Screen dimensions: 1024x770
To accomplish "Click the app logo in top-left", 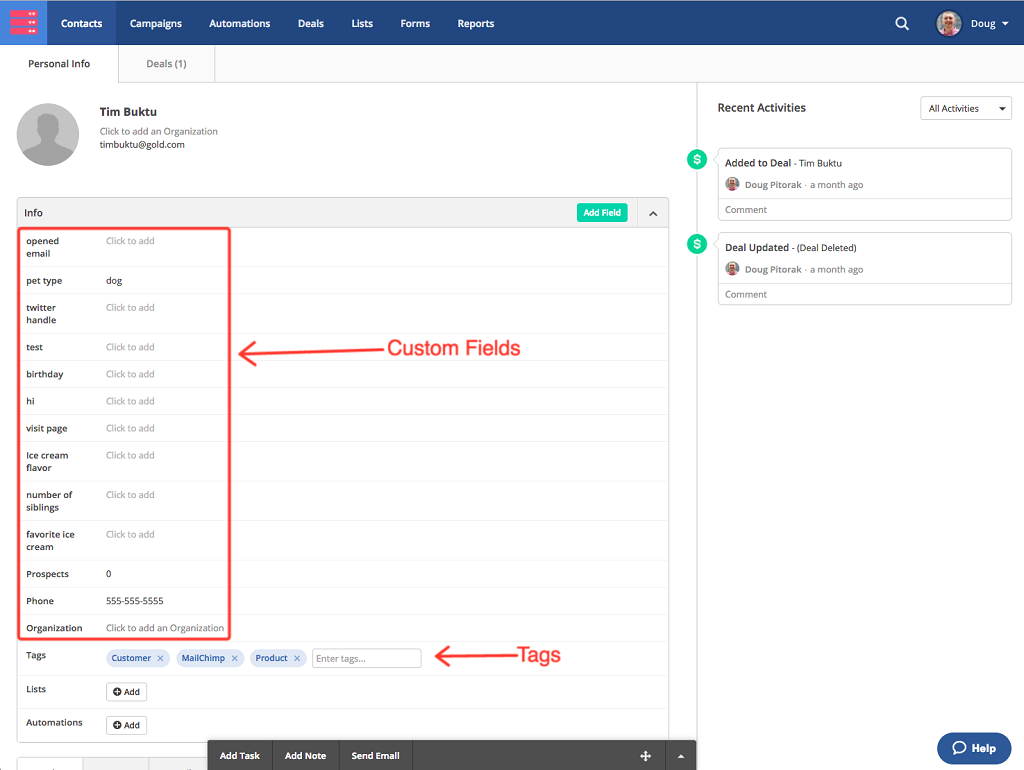I will click(x=23, y=22).
